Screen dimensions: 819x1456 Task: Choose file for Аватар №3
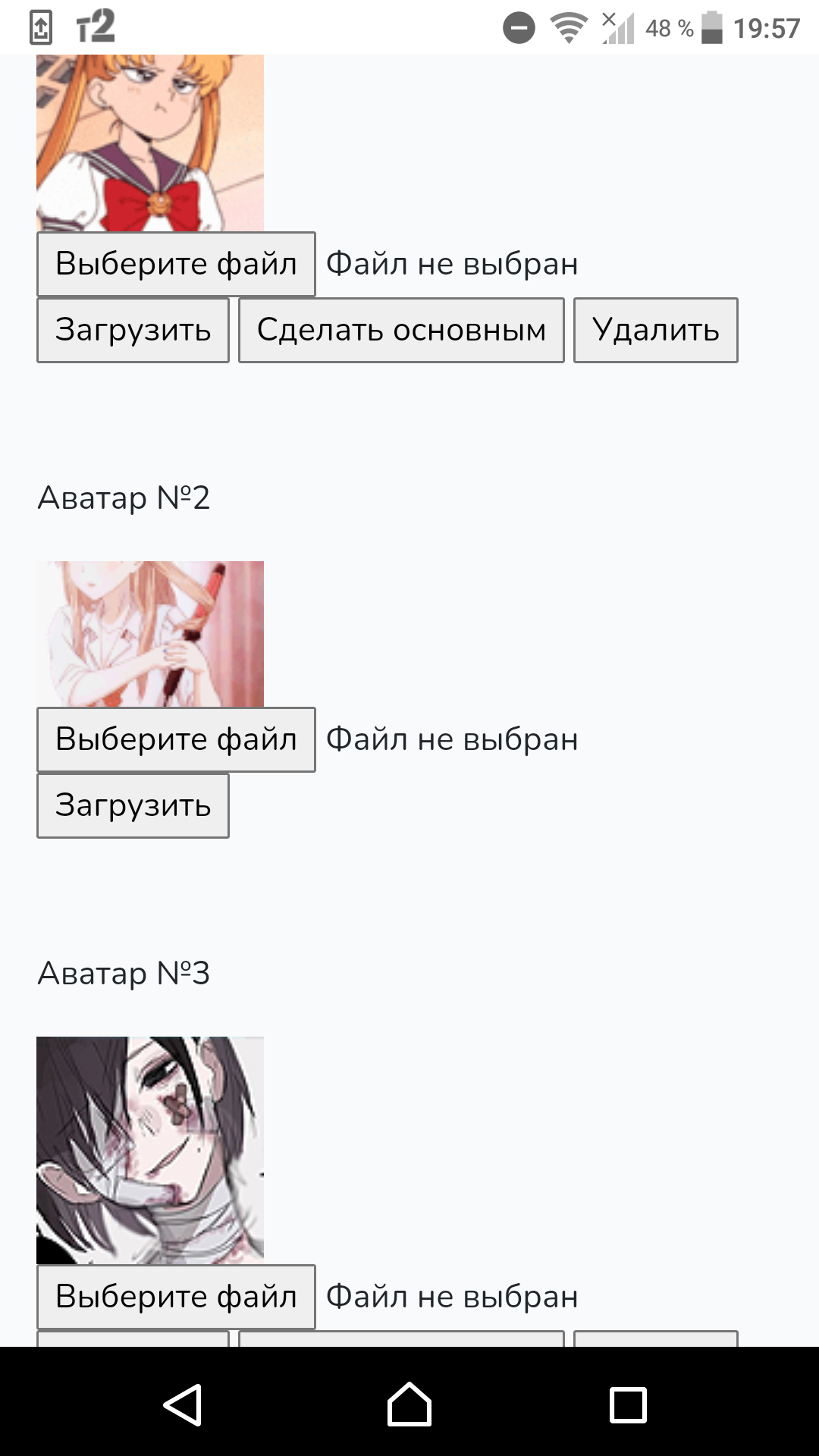click(176, 1297)
